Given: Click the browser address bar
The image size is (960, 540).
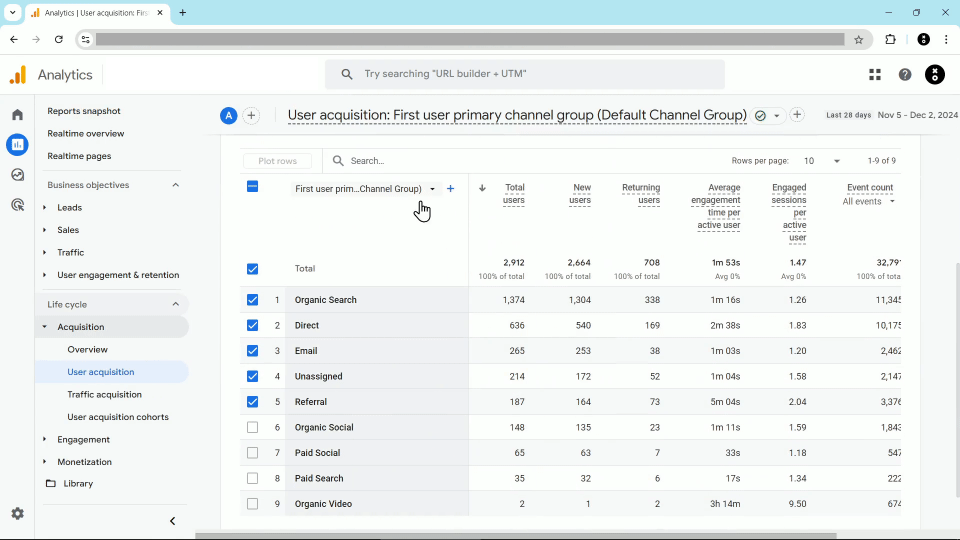Looking at the screenshot, I should (470, 39).
